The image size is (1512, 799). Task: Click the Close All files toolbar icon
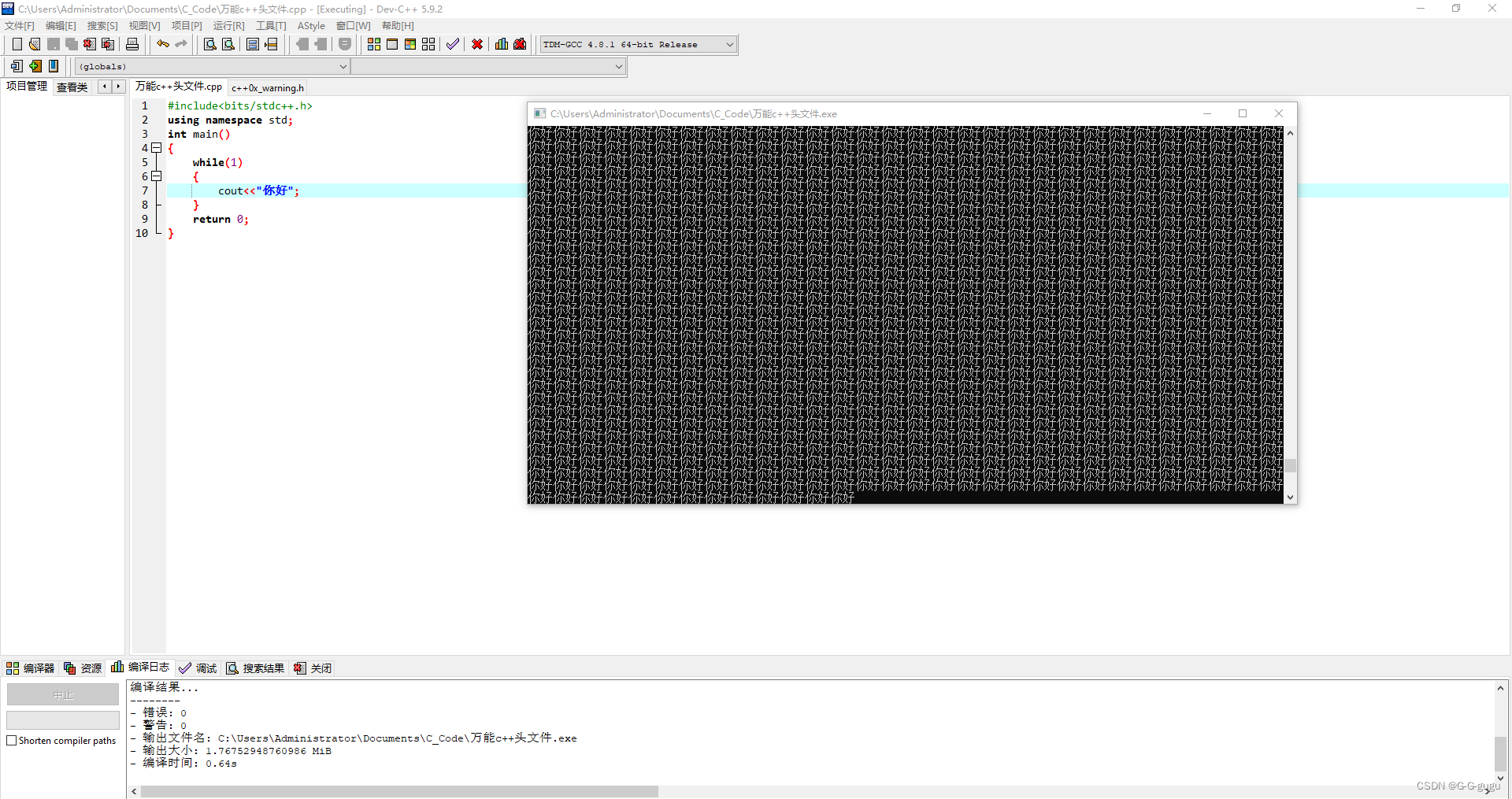coord(109,44)
